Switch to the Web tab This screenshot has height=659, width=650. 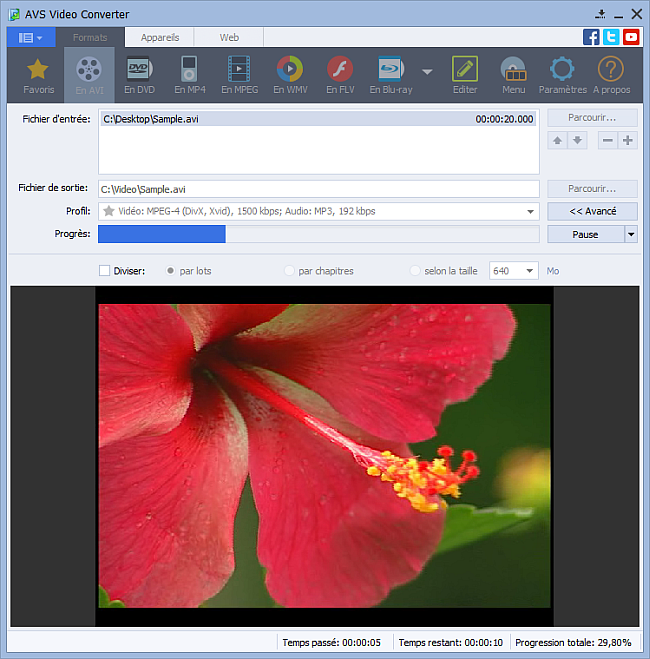[x=229, y=37]
